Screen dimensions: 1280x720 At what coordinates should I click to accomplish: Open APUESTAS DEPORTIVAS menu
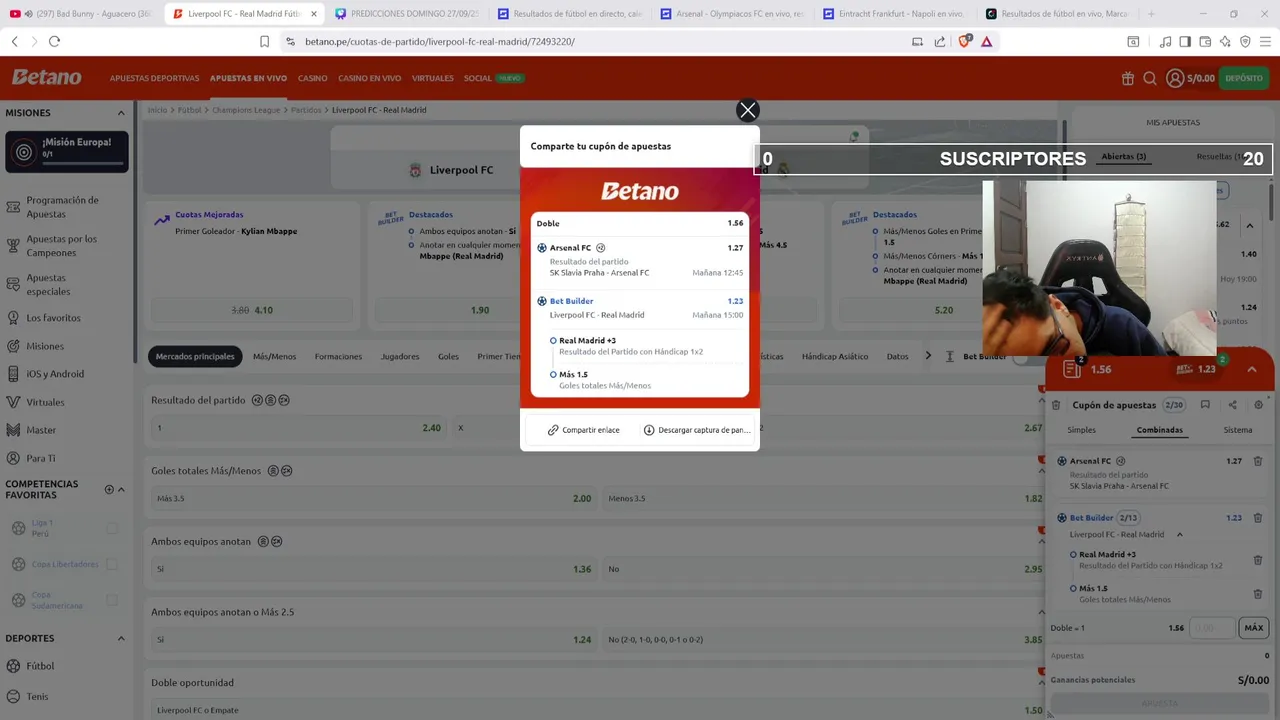154,78
